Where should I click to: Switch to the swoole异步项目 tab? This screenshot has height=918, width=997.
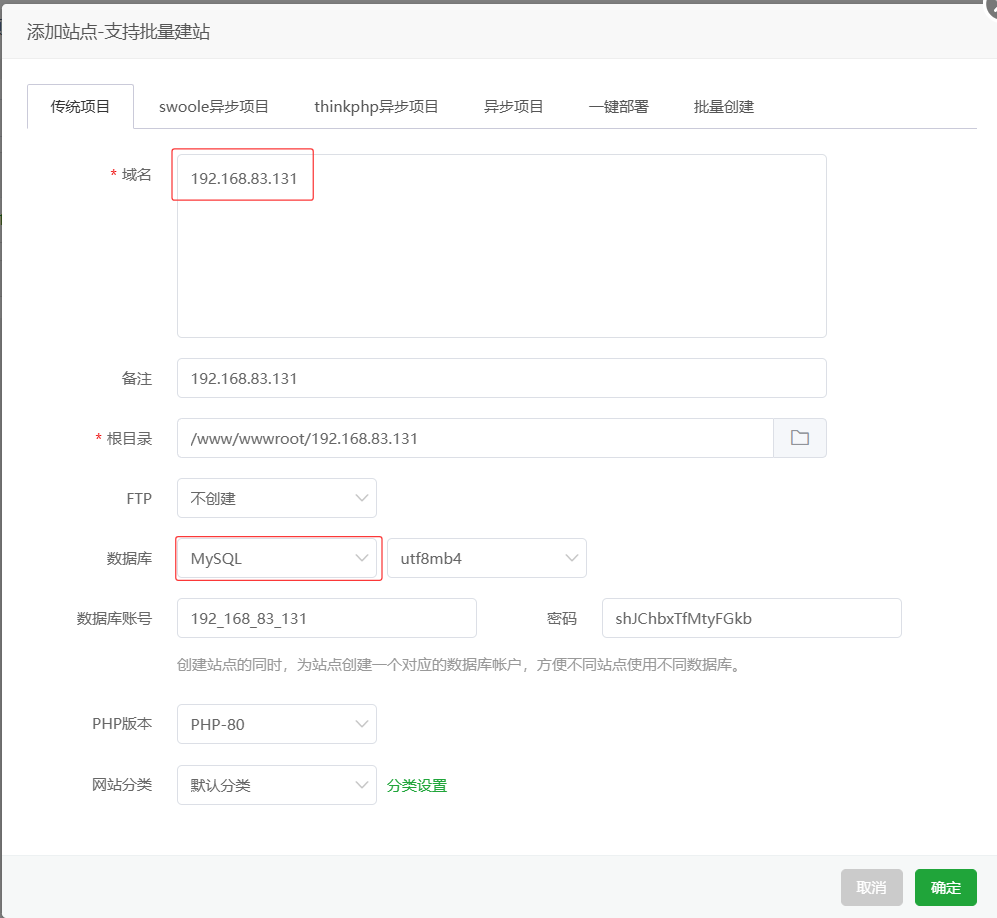(x=214, y=107)
